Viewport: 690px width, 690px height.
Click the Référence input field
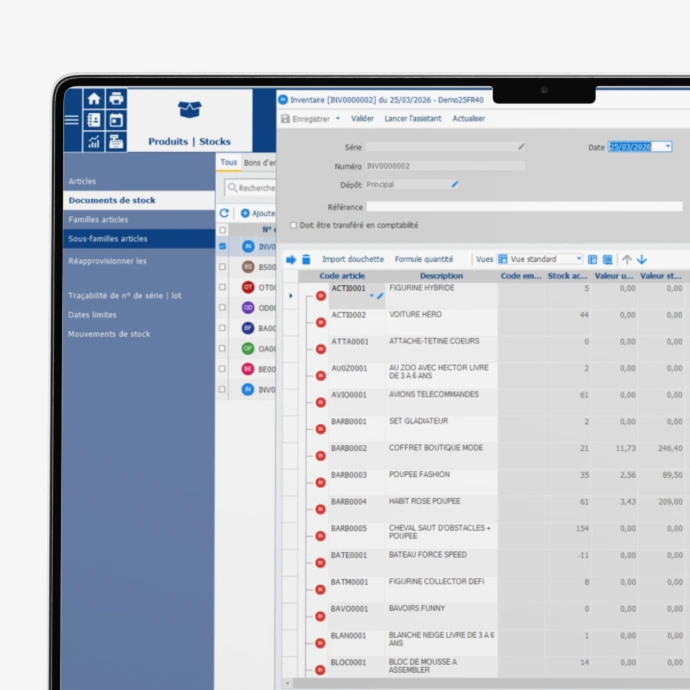click(x=525, y=206)
